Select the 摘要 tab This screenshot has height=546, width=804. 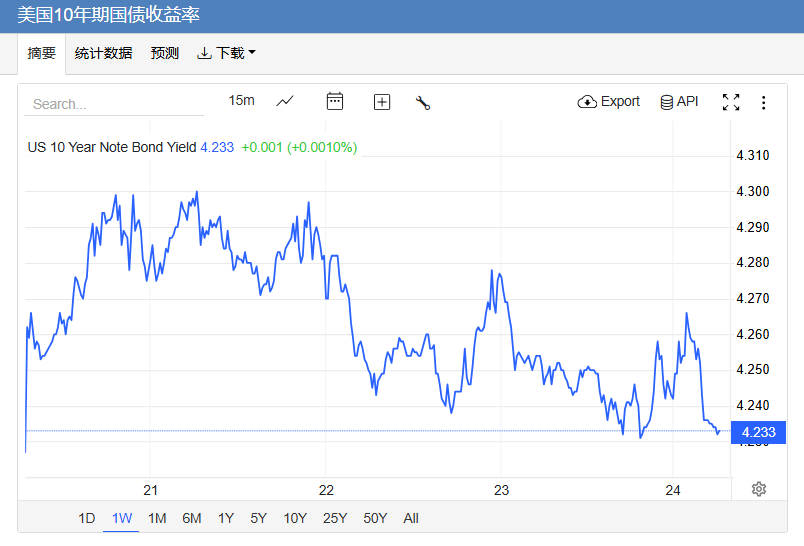pos(42,53)
